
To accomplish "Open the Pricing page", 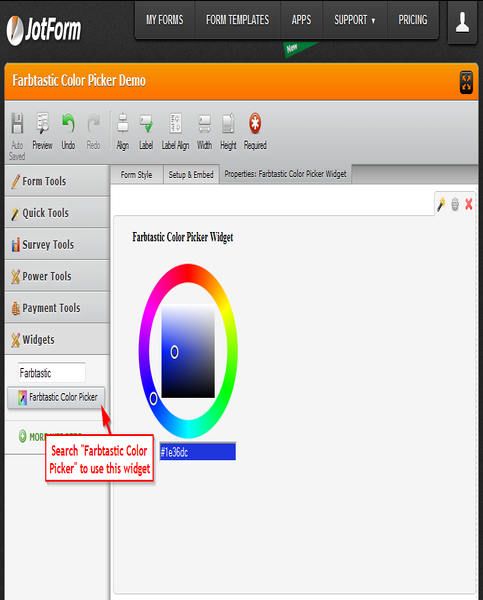I will [x=413, y=20].
